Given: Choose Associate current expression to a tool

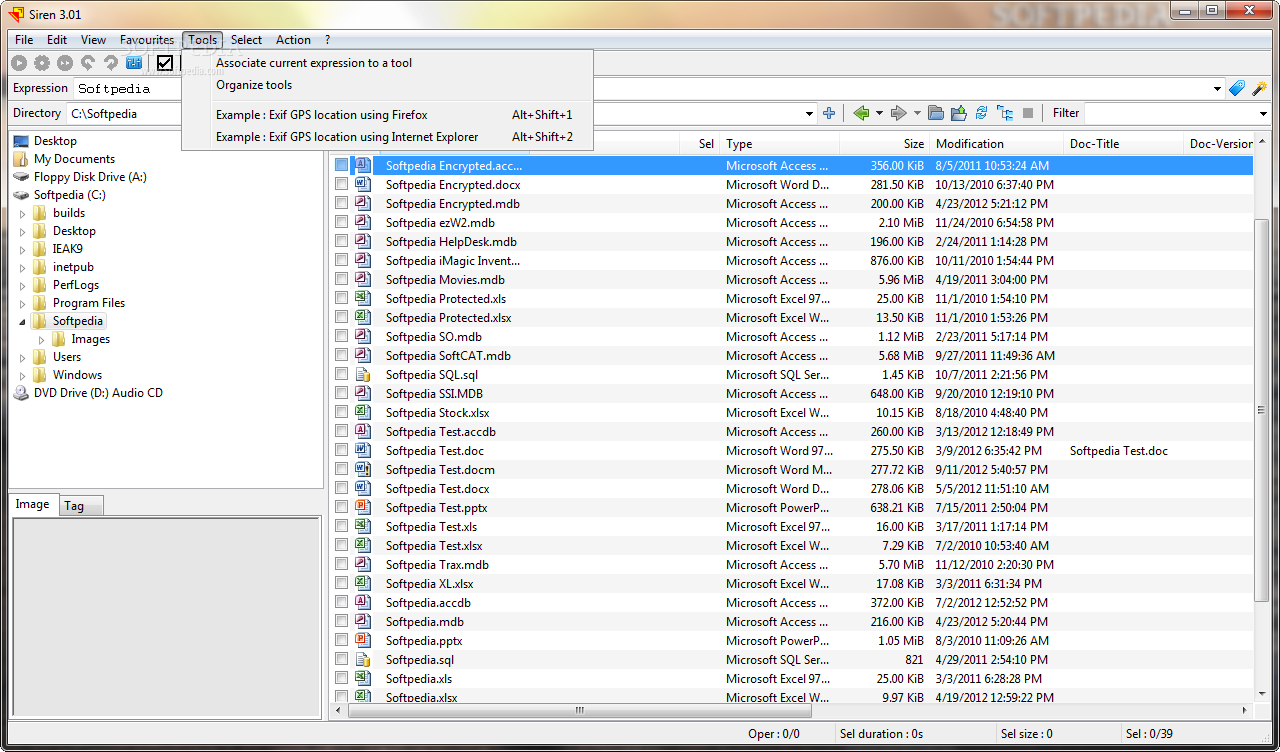Looking at the screenshot, I should pyautogui.click(x=388, y=63).
